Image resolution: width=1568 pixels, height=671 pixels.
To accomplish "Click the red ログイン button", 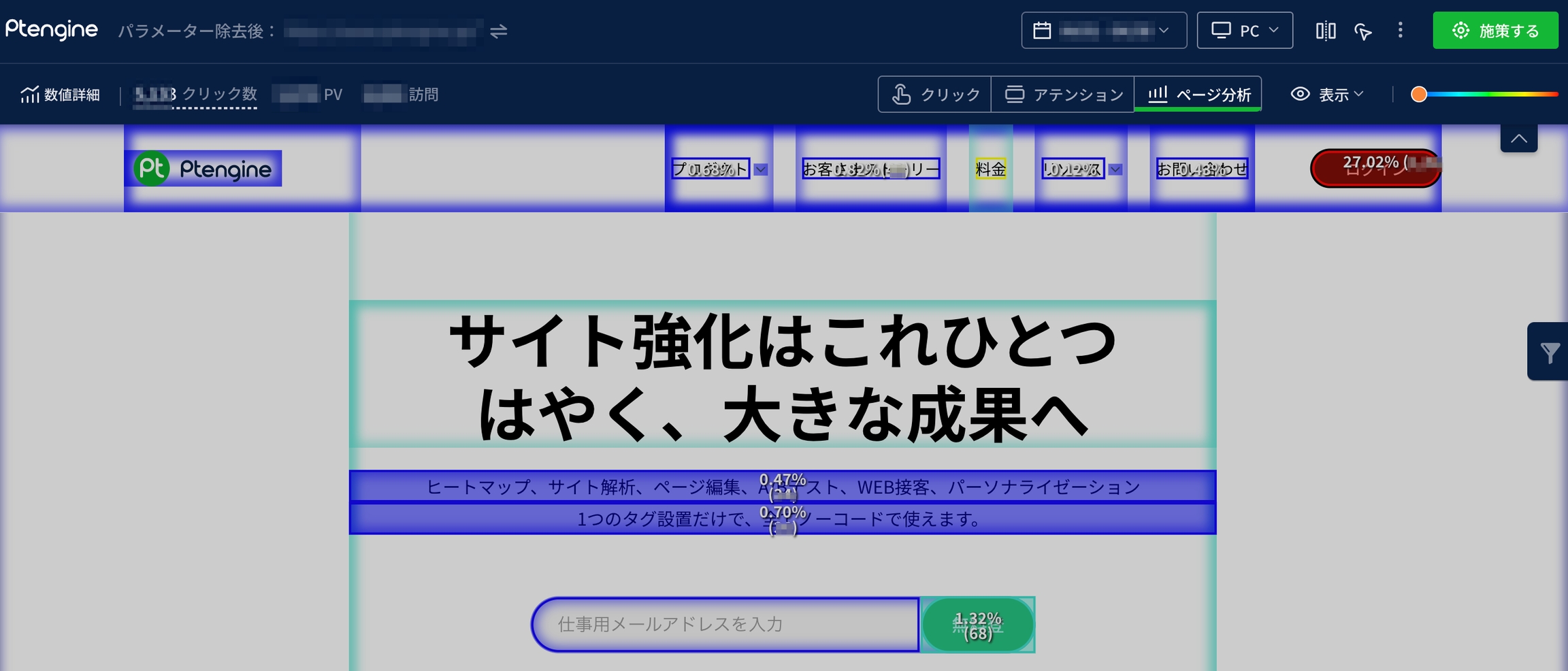I will point(1374,168).
